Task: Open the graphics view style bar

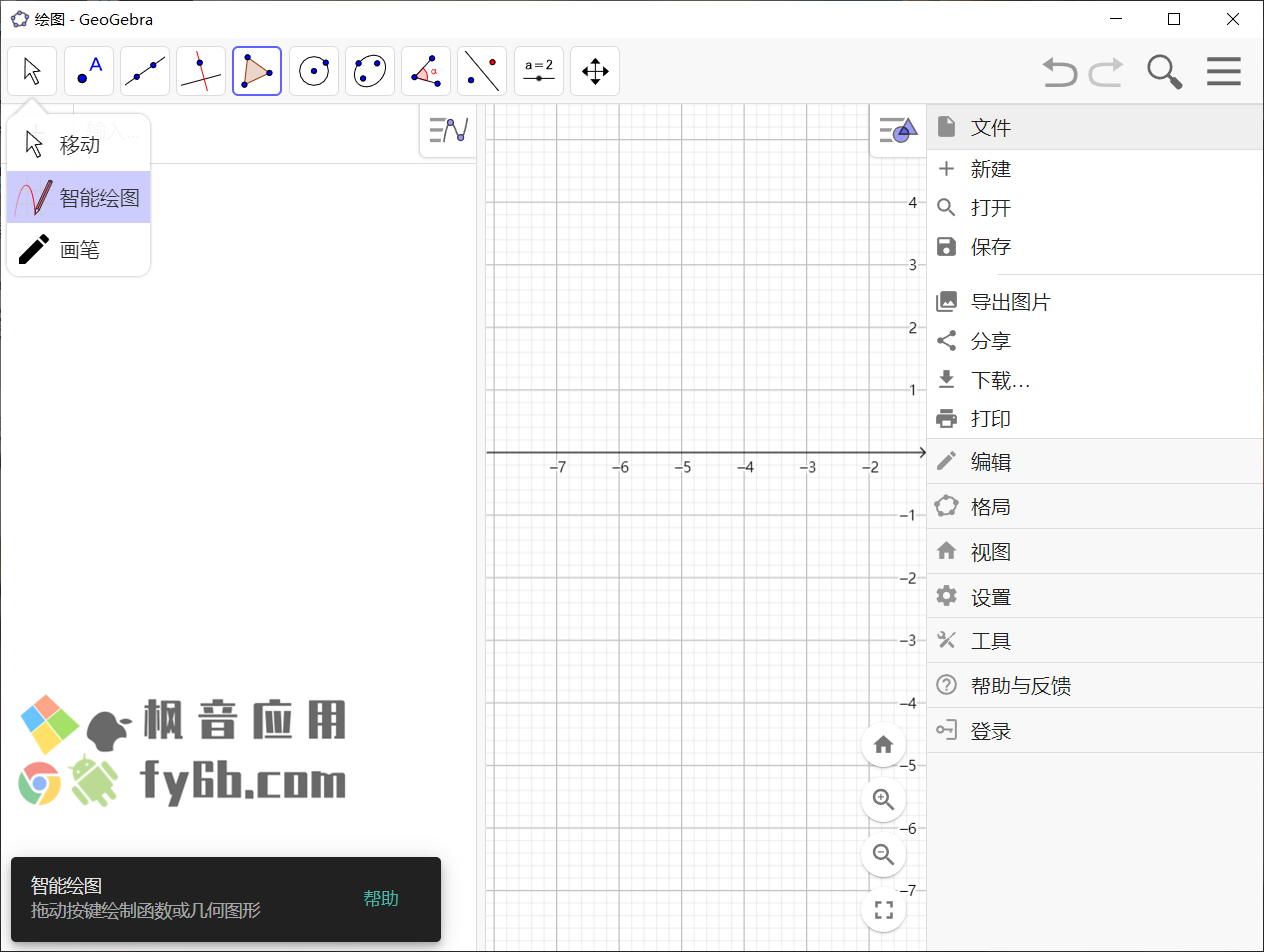Action: click(898, 130)
